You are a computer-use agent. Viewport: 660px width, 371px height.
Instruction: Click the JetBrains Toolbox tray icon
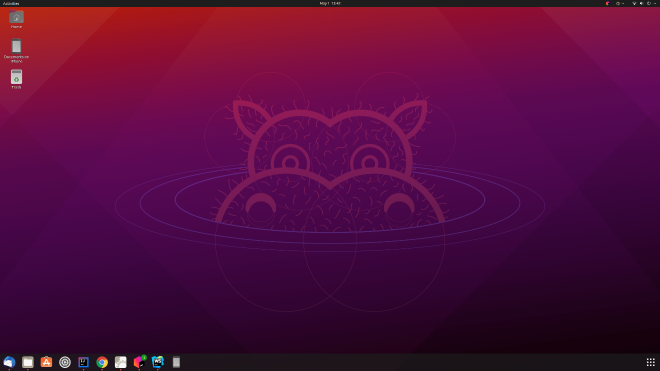607,3
